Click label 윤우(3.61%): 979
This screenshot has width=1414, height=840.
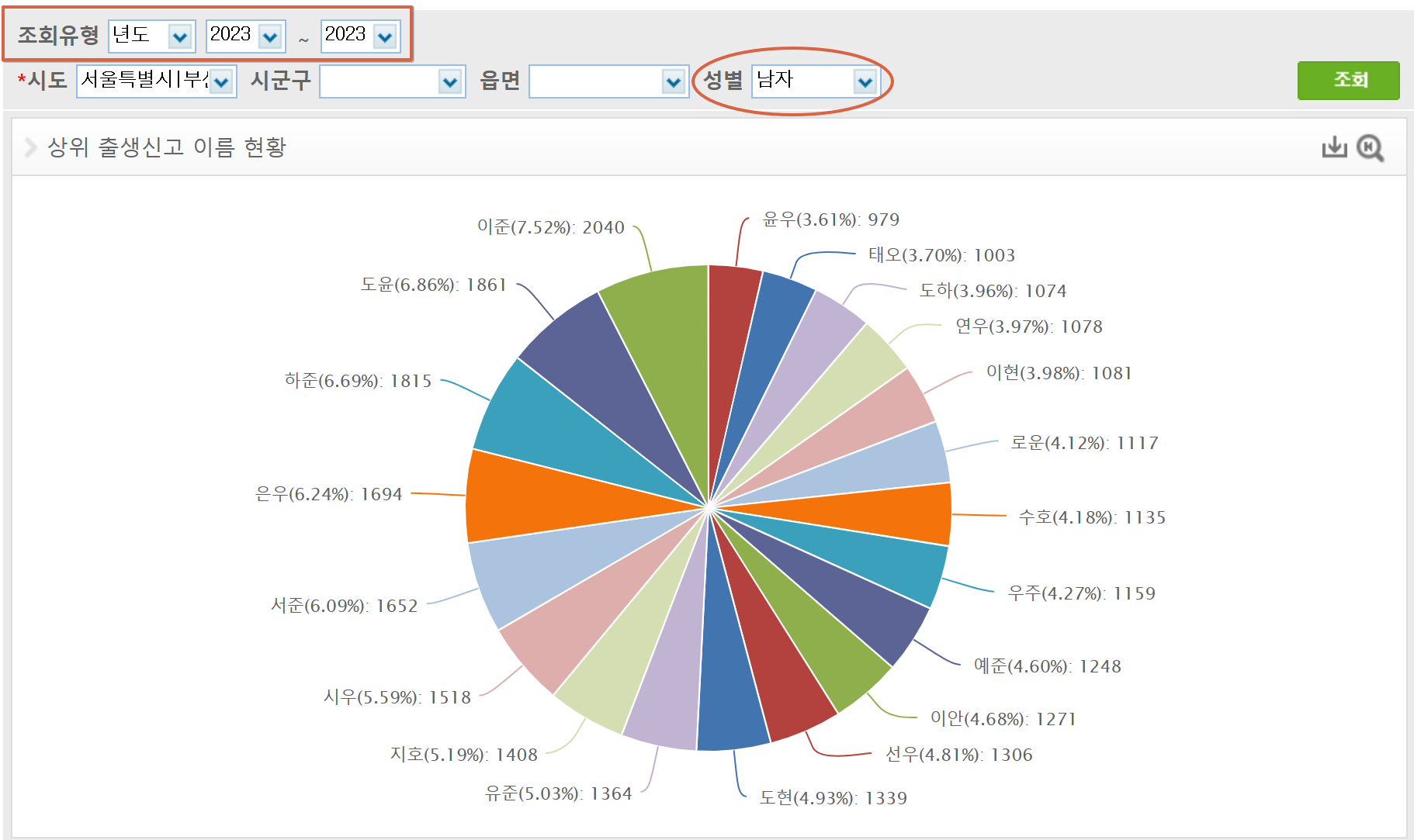pos(831,220)
